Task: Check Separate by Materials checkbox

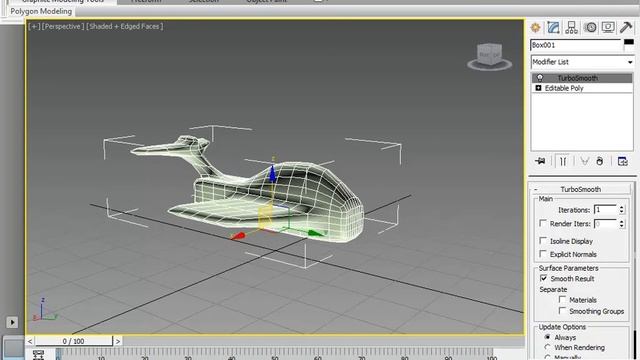Action: coord(562,300)
